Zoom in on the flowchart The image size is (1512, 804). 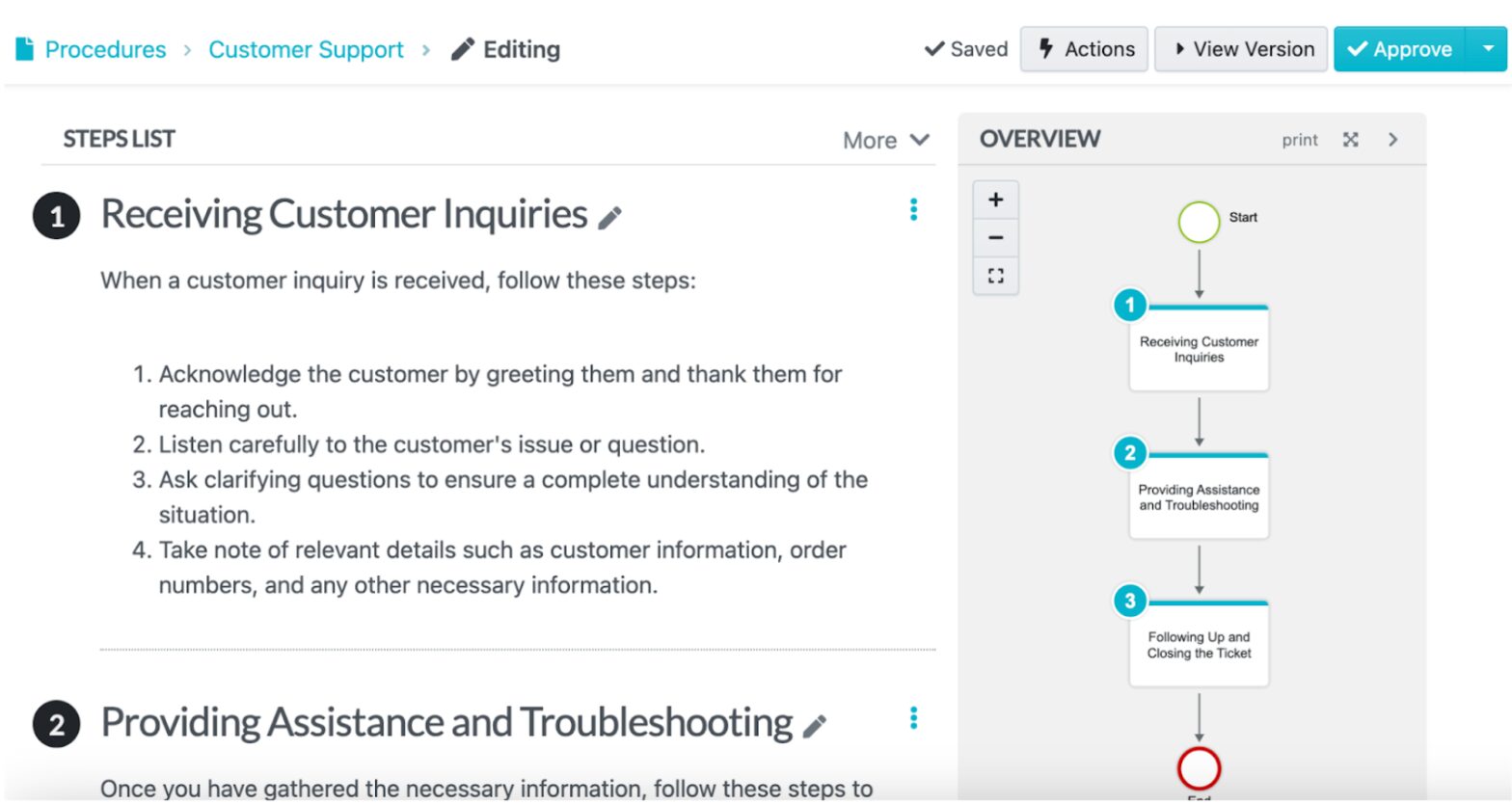point(996,200)
